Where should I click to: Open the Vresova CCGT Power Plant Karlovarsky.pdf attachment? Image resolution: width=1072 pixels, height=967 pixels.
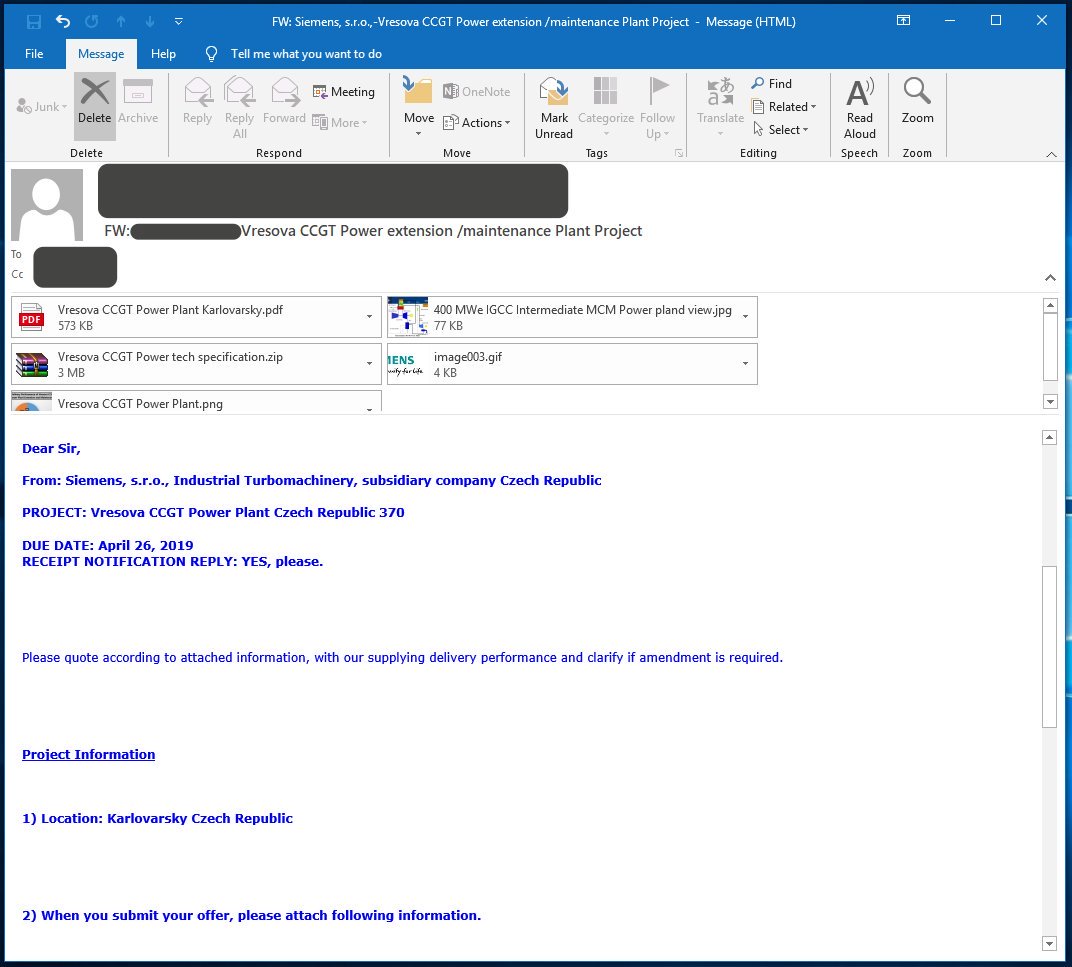tap(170, 317)
